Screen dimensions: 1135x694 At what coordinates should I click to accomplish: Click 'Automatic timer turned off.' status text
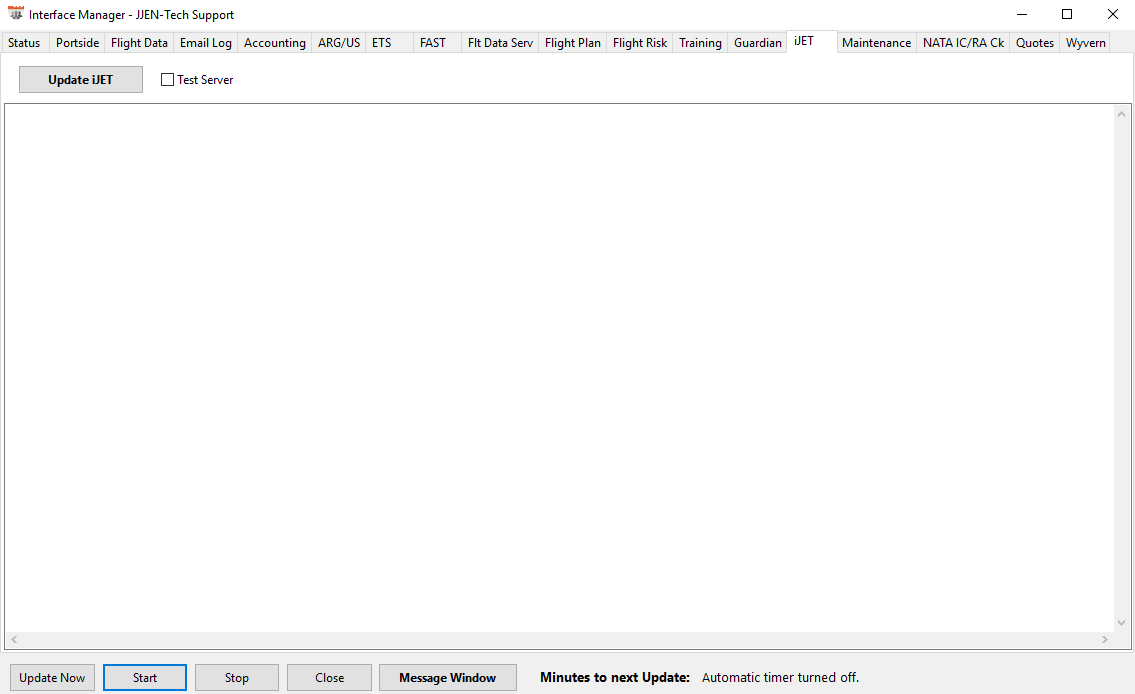point(780,677)
